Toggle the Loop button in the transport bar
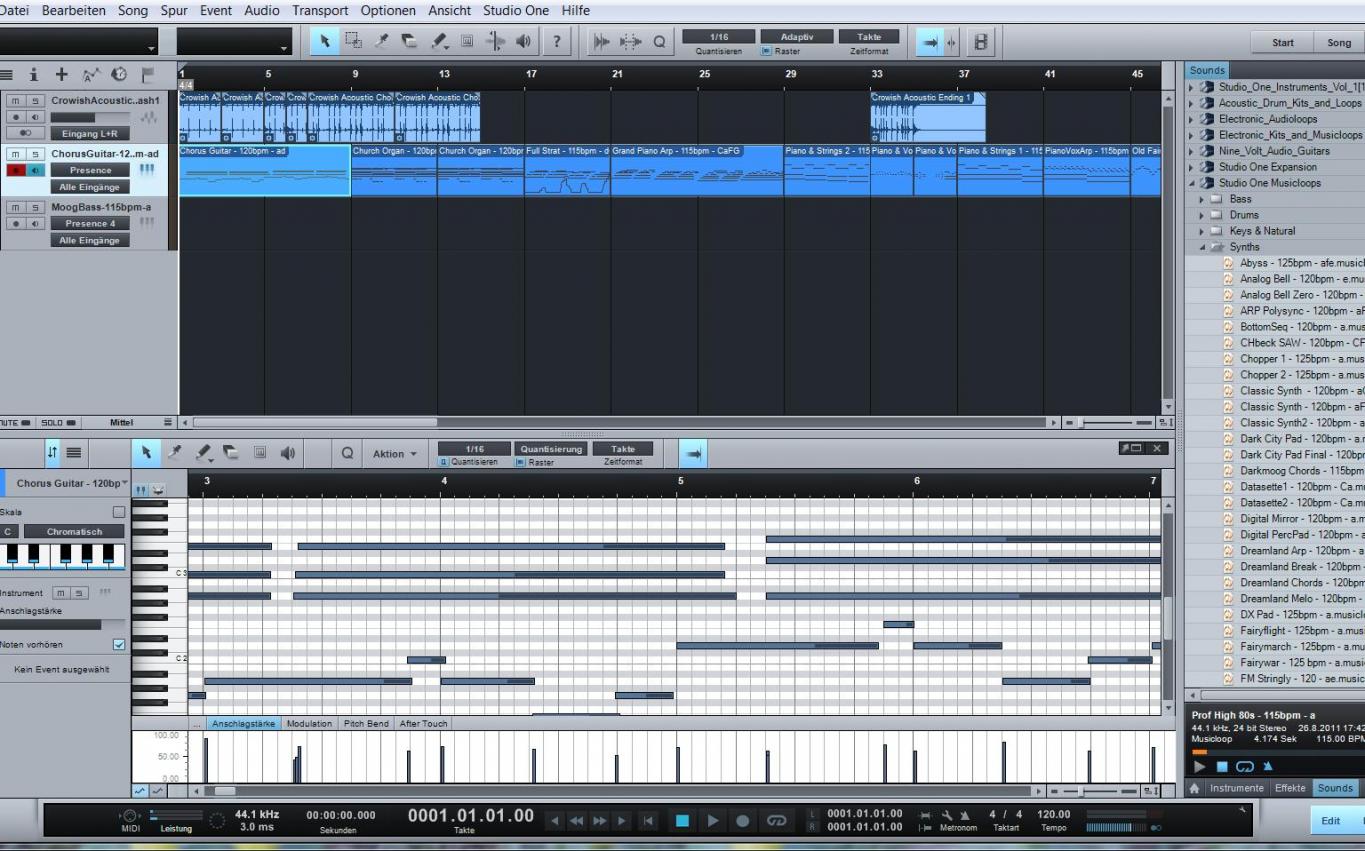The height and width of the screenshot is (851, 1365). pyautogui.click(x=776, y=820)
